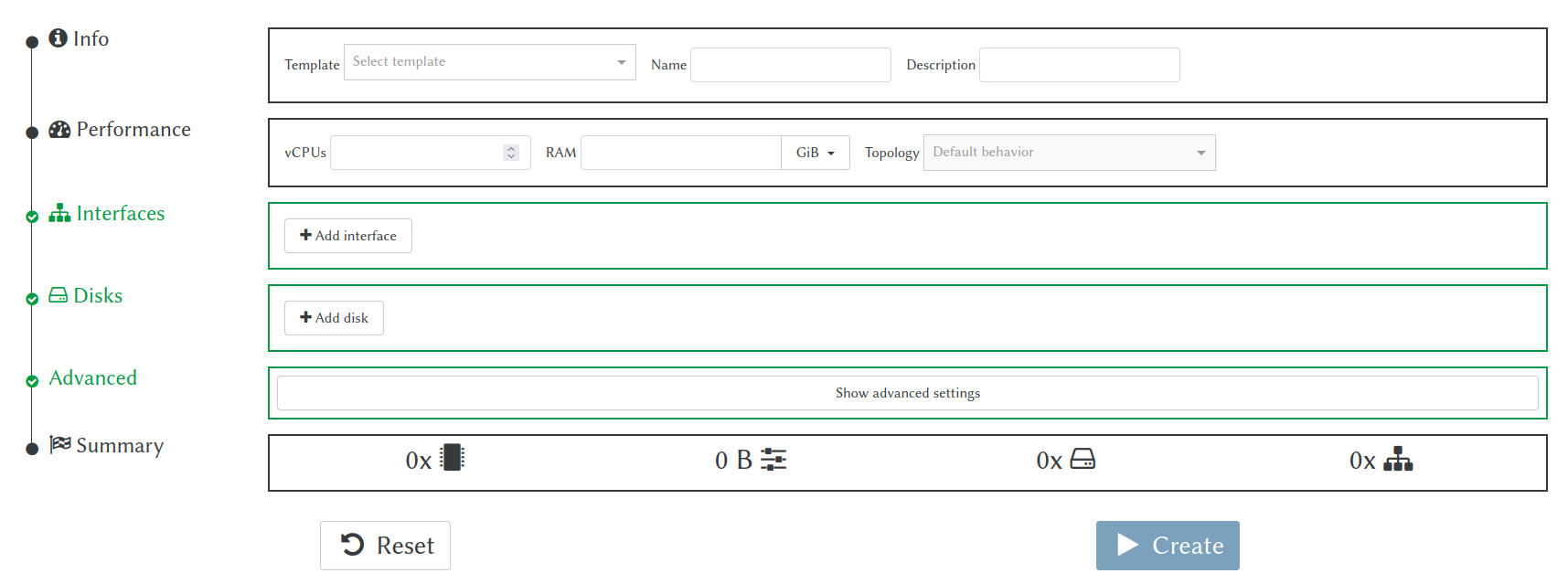Click the disk count icon in summary
Screen dimensions: 1568x584
1083,459
